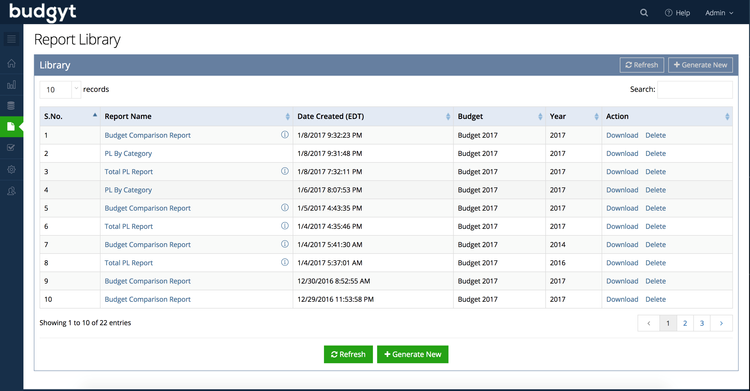The width and height of the screenshot is (750, 391).
Task: Go to next page arrow
Action: click(x=721, y=323)
